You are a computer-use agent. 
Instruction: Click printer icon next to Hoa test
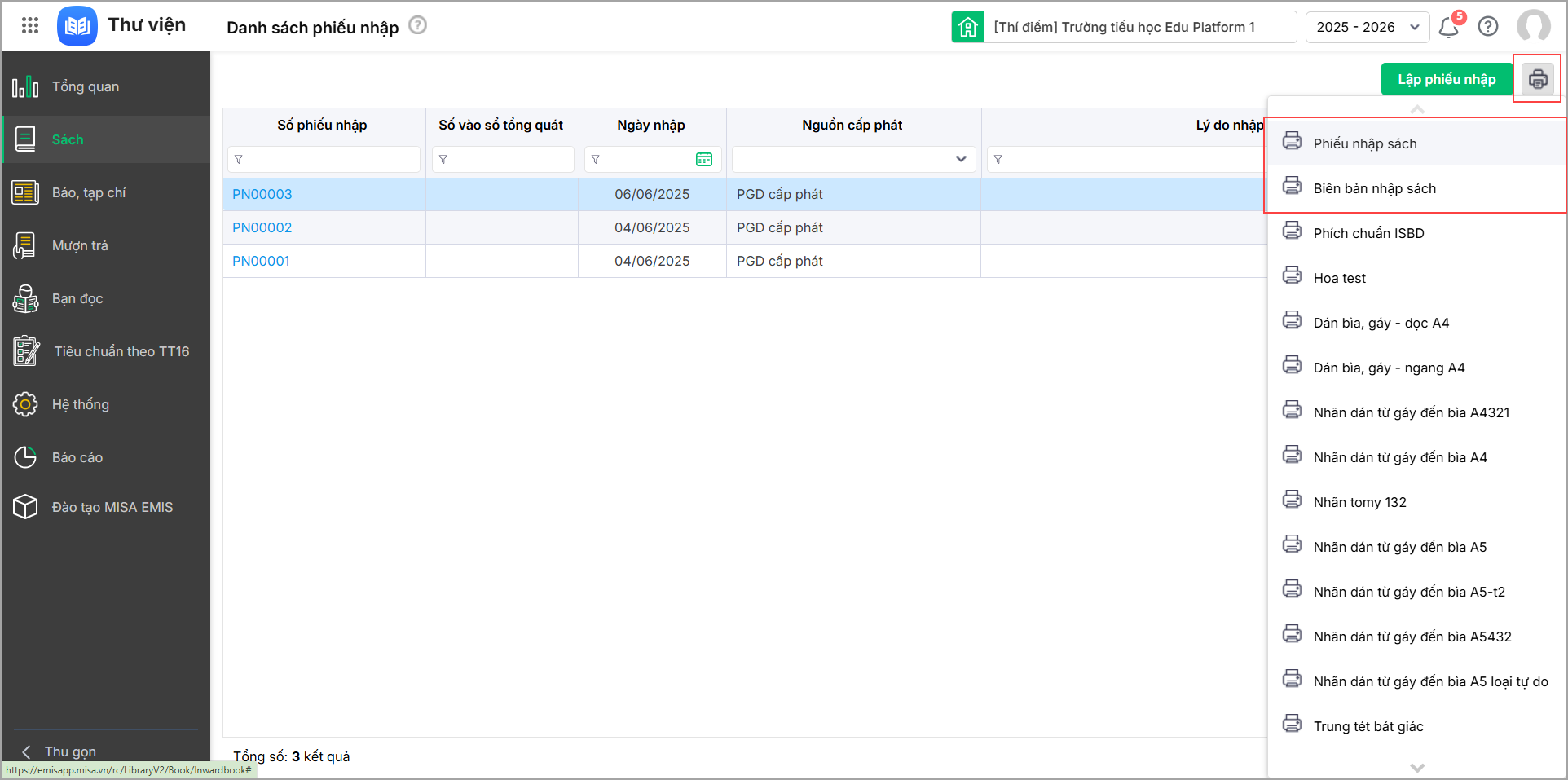point(1293,275)
